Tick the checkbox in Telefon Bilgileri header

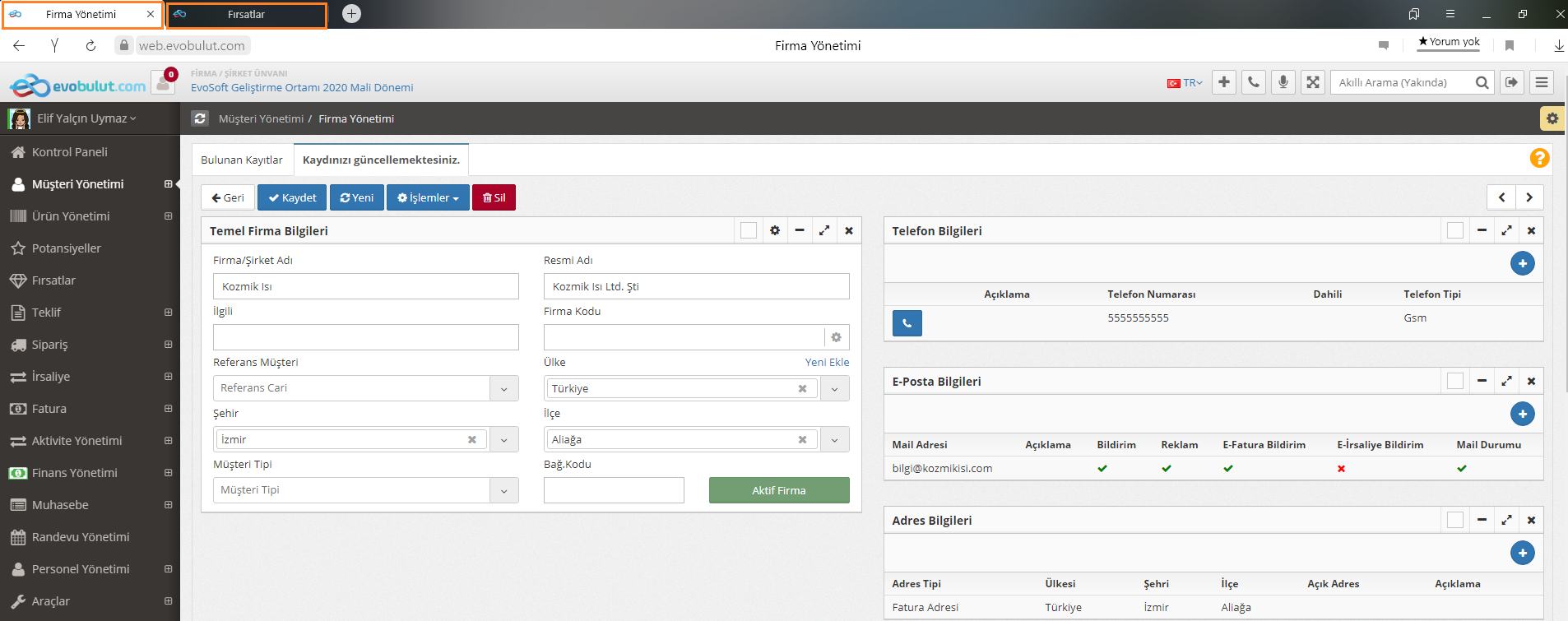click(x=1454, y=231)
